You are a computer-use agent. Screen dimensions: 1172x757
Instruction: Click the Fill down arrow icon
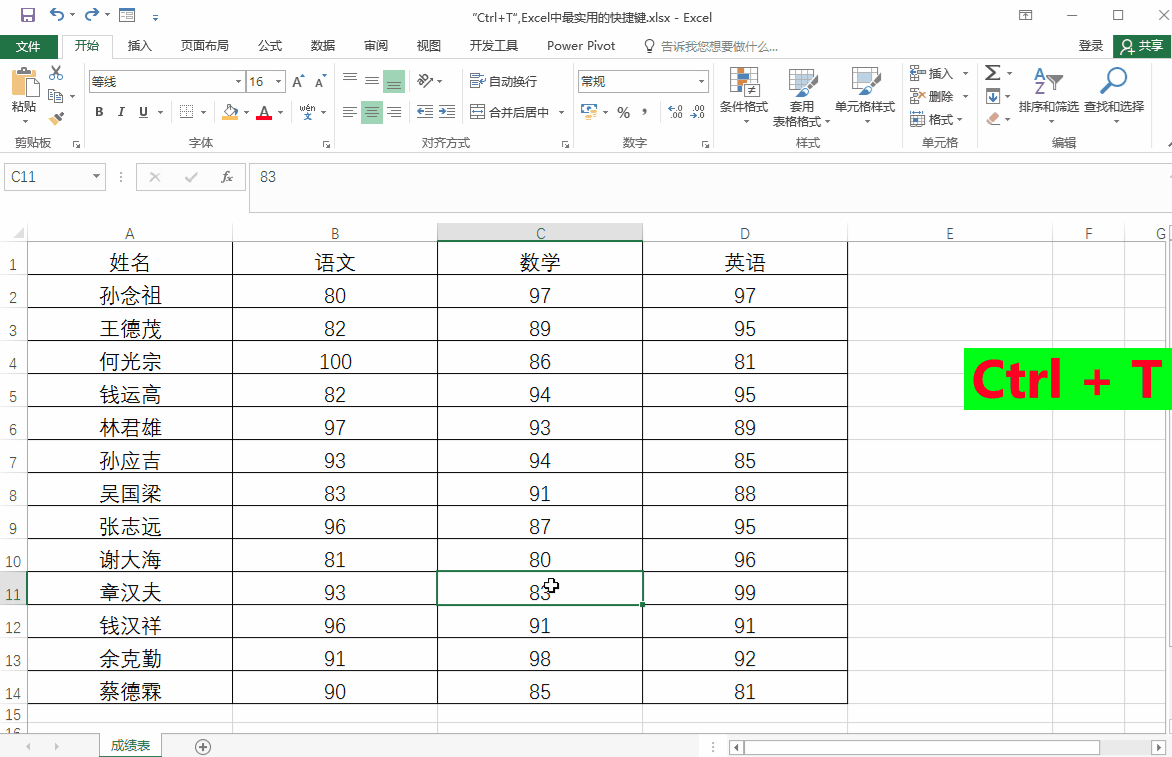click(993, 96)
